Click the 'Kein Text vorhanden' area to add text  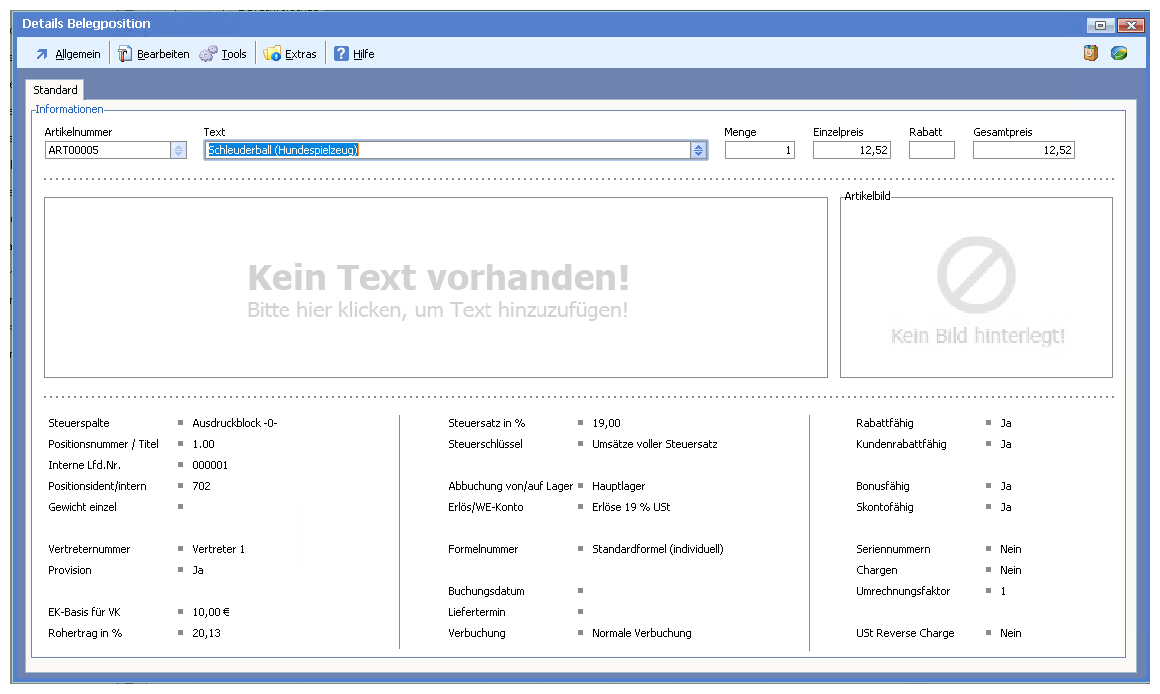[436, 288]
